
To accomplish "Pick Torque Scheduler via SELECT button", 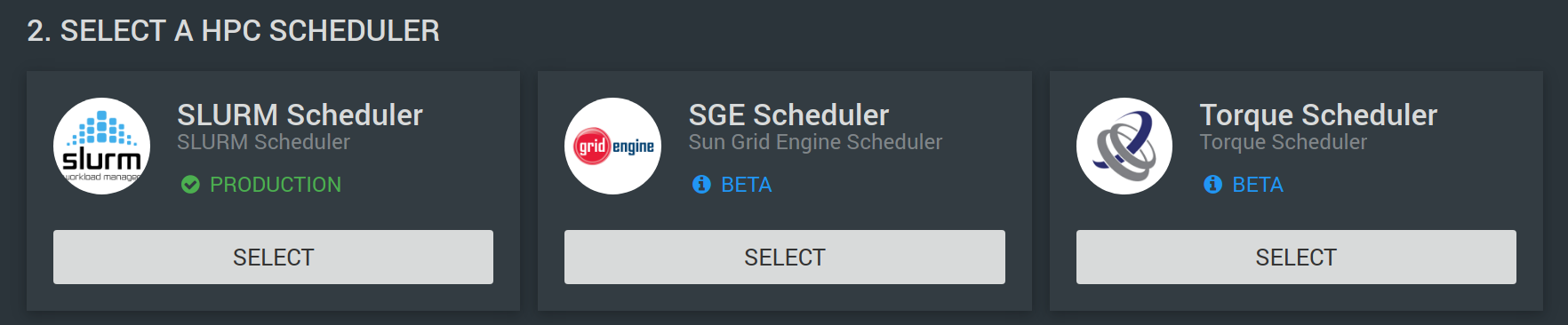I will (x=1296, y=258).
